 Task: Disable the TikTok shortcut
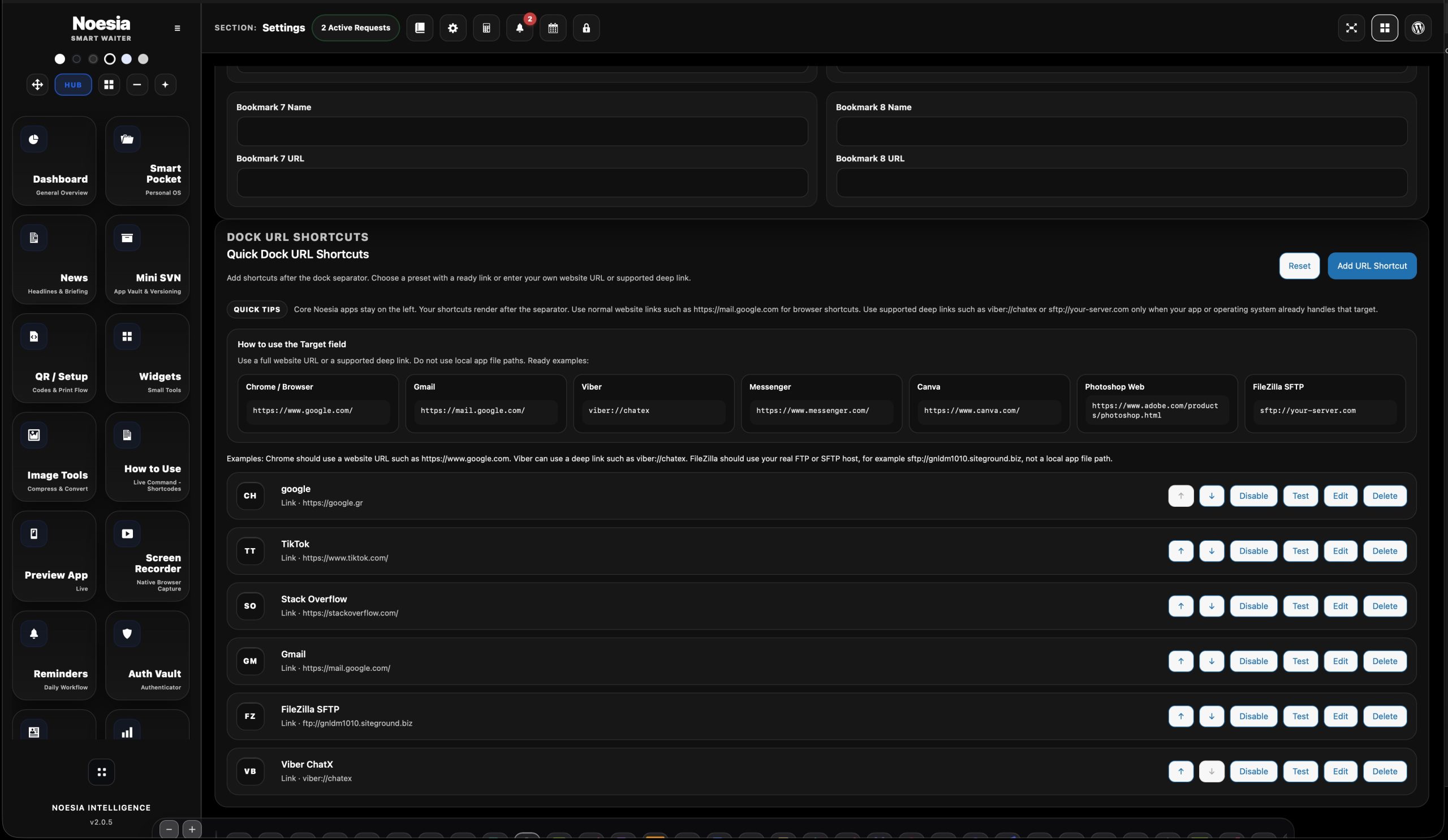pos(1253,551)
